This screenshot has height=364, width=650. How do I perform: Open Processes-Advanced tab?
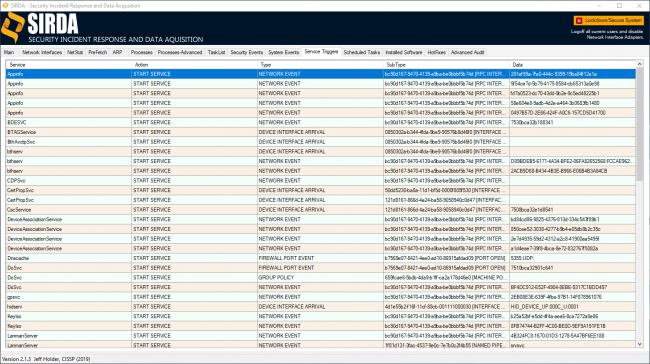tap(180, 52)
